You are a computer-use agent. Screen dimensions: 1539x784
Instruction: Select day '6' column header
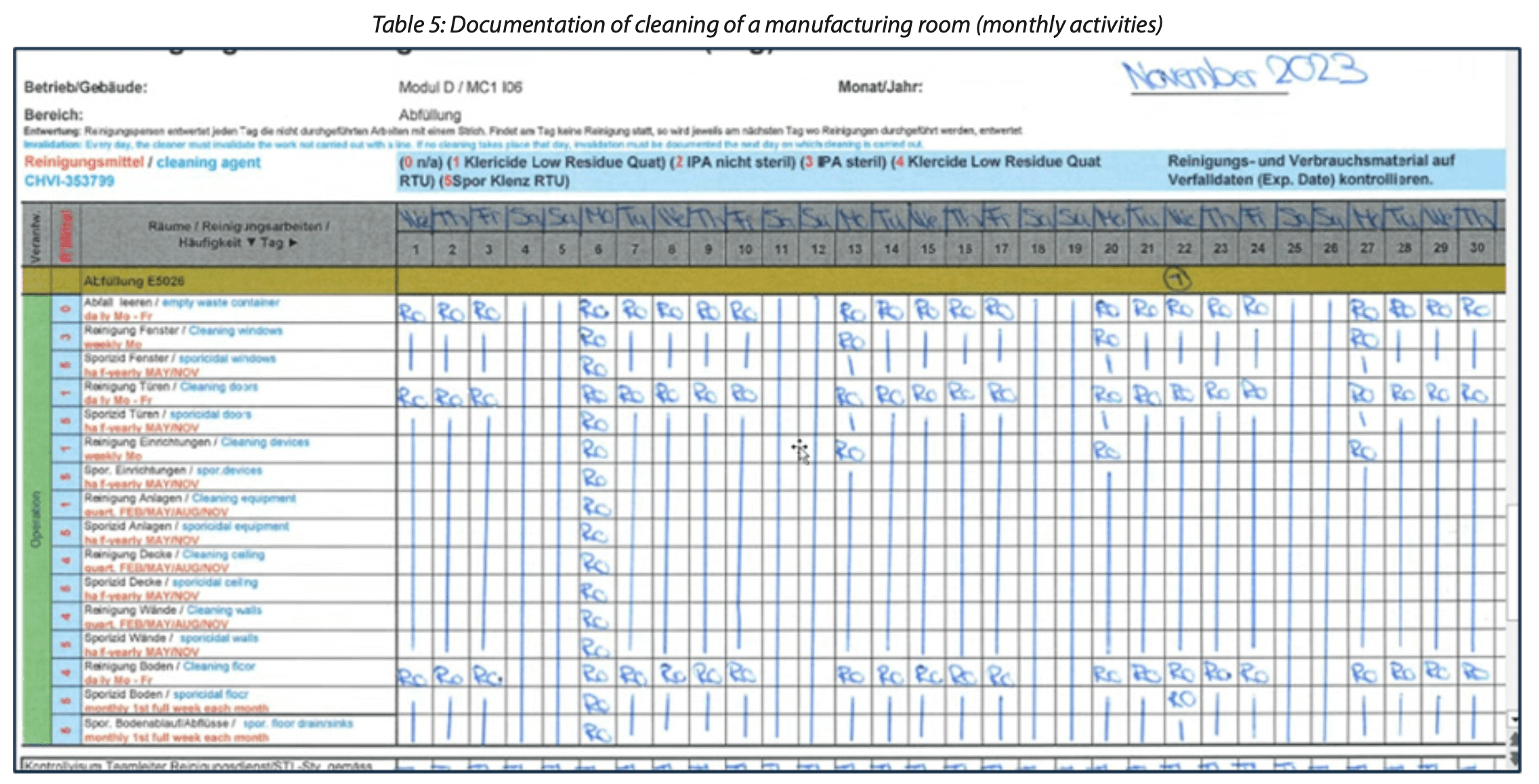point(598,249)
